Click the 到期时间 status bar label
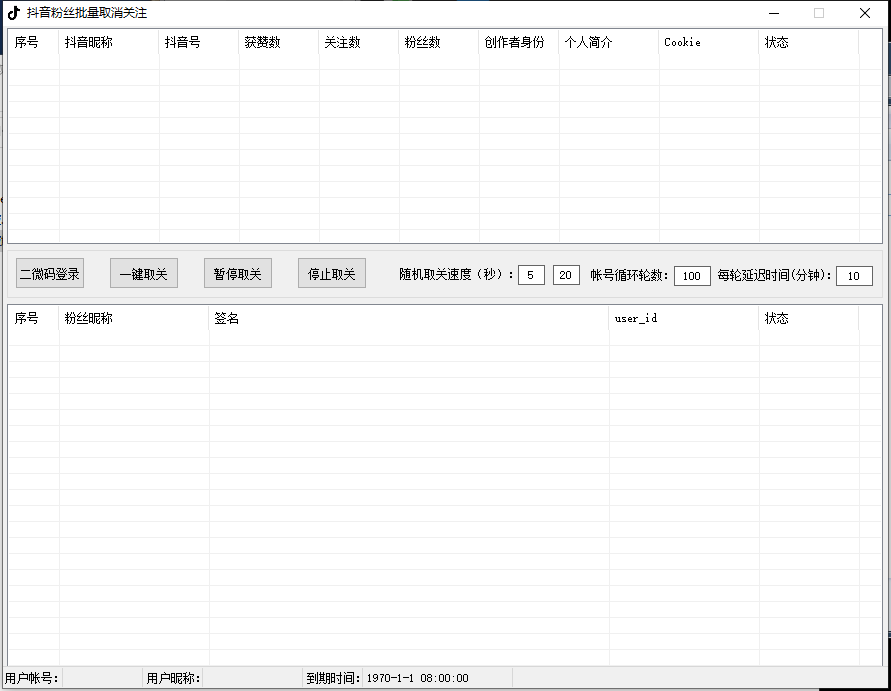This screenshot has height=691, width=891. (334, 678)
